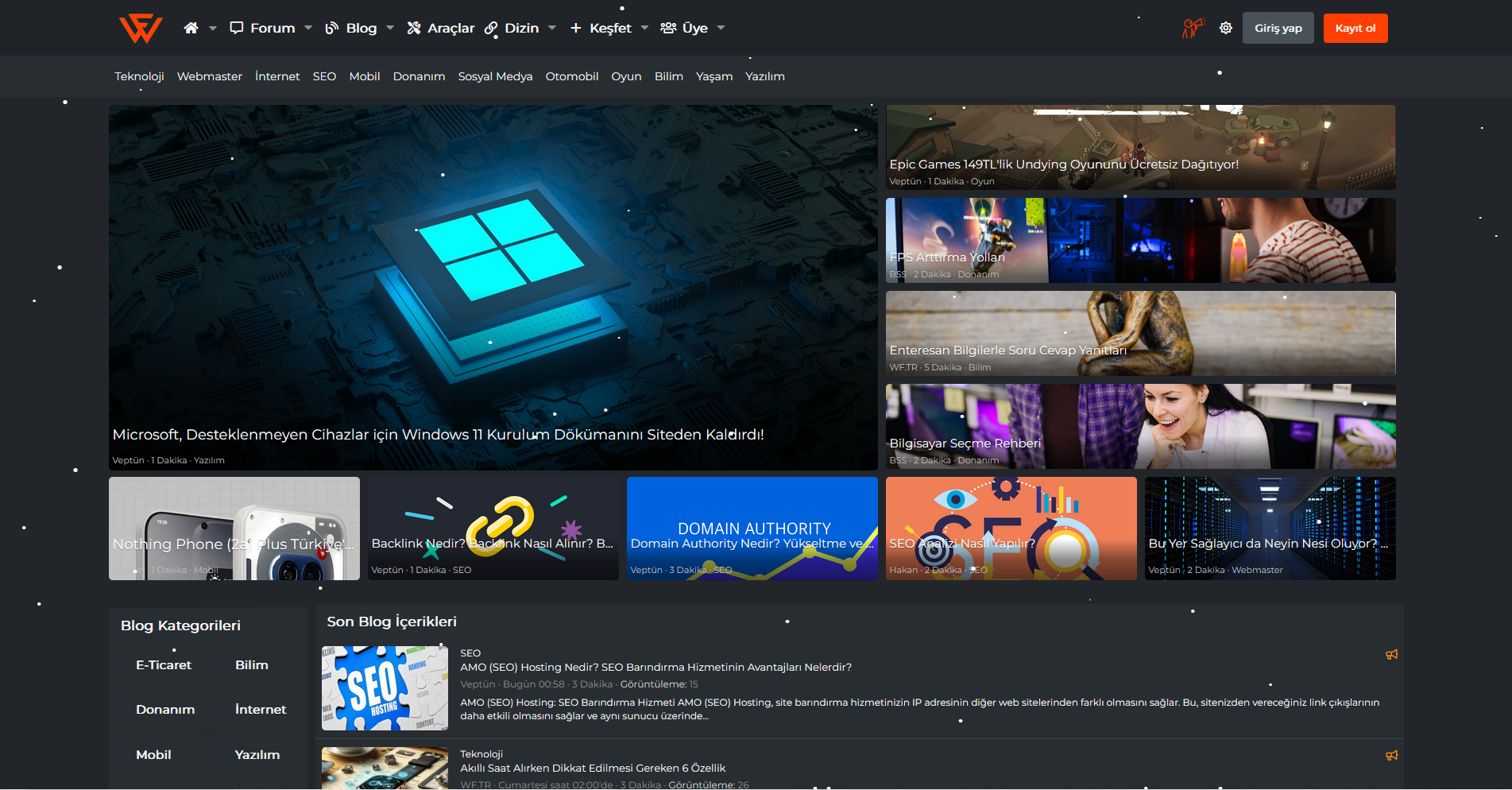Open Bilim in Blog Kategorileri
The width and height of the screenshot is (1512, 790).
(x=252, y=665)
